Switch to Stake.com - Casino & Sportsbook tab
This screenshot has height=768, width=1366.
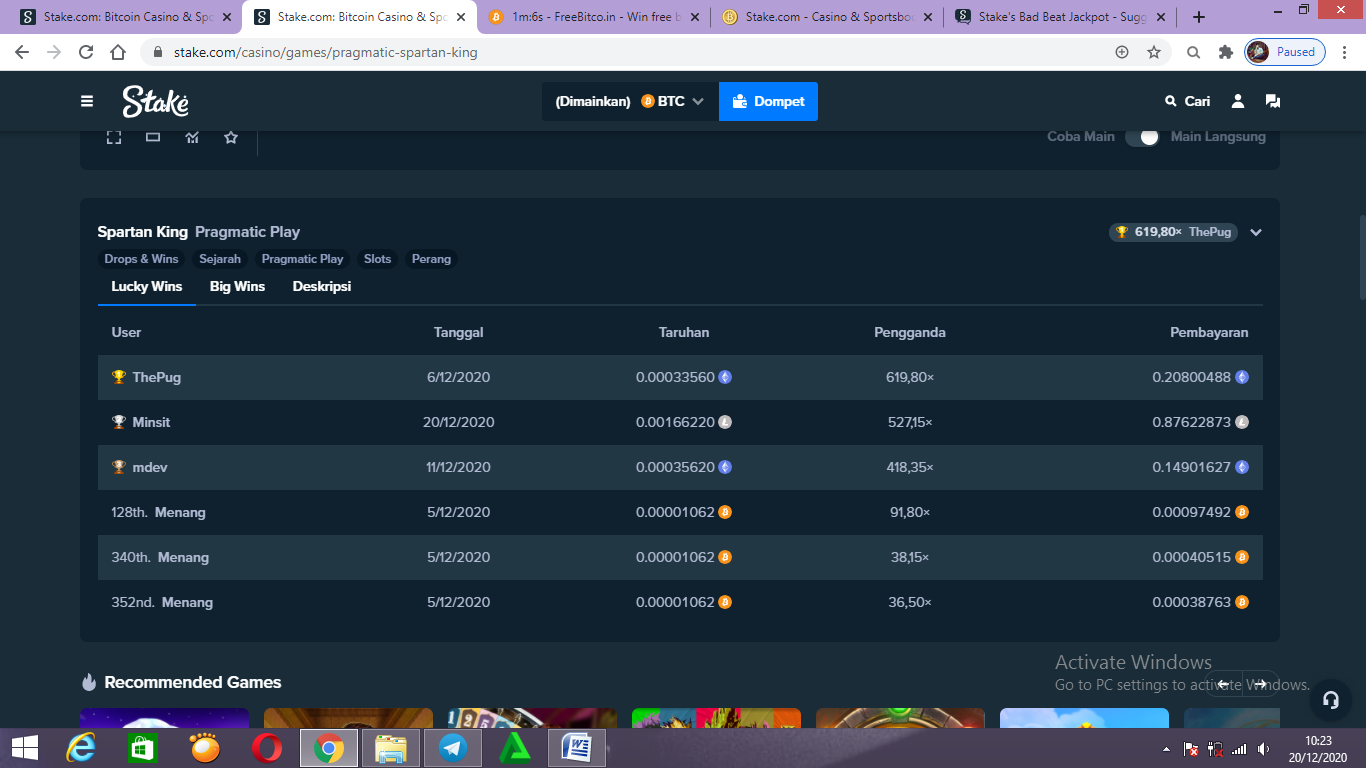point(826,17)
